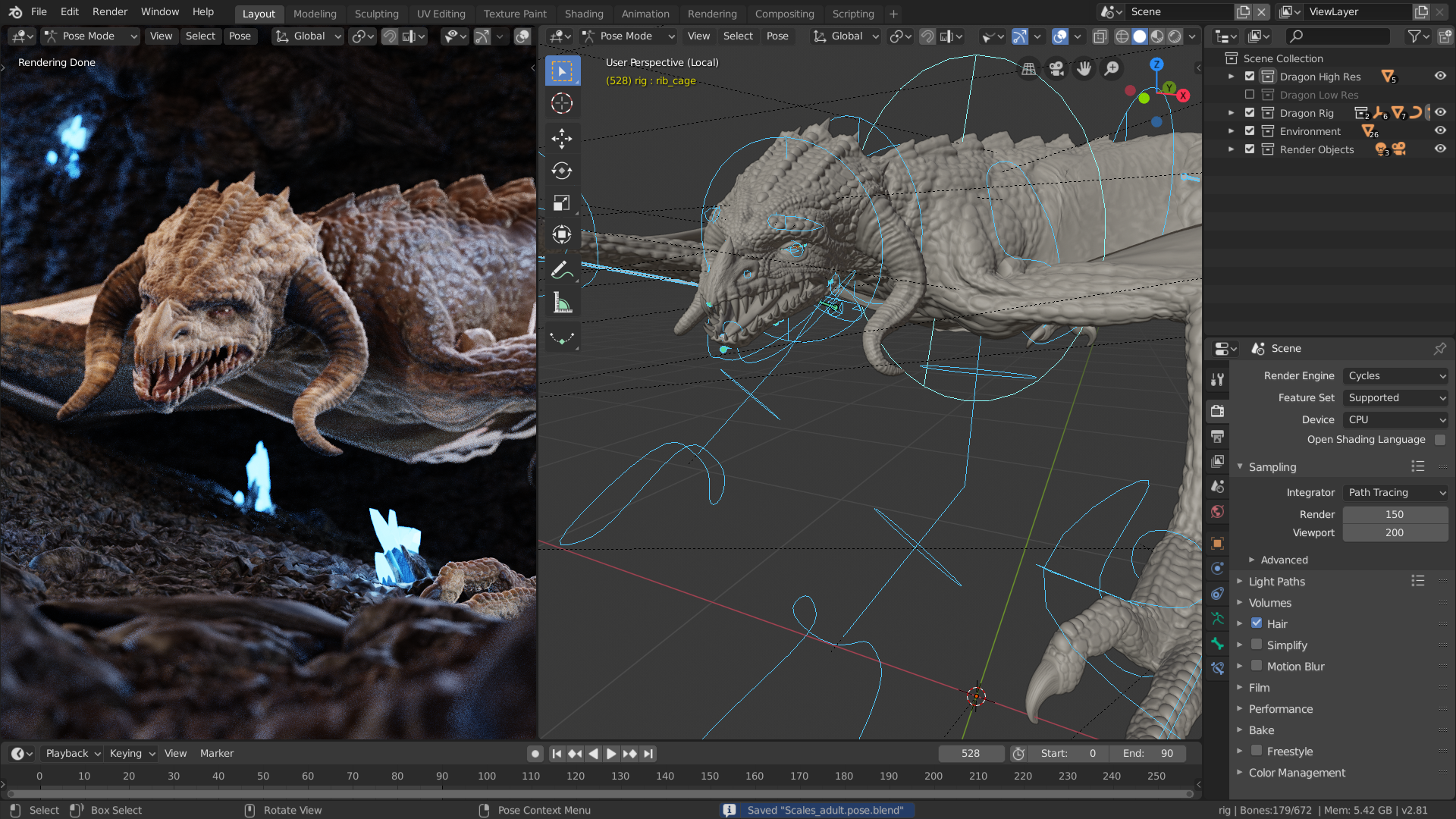
Task: Hide the Dragon High Res collection
Action: pos(1440,76)
